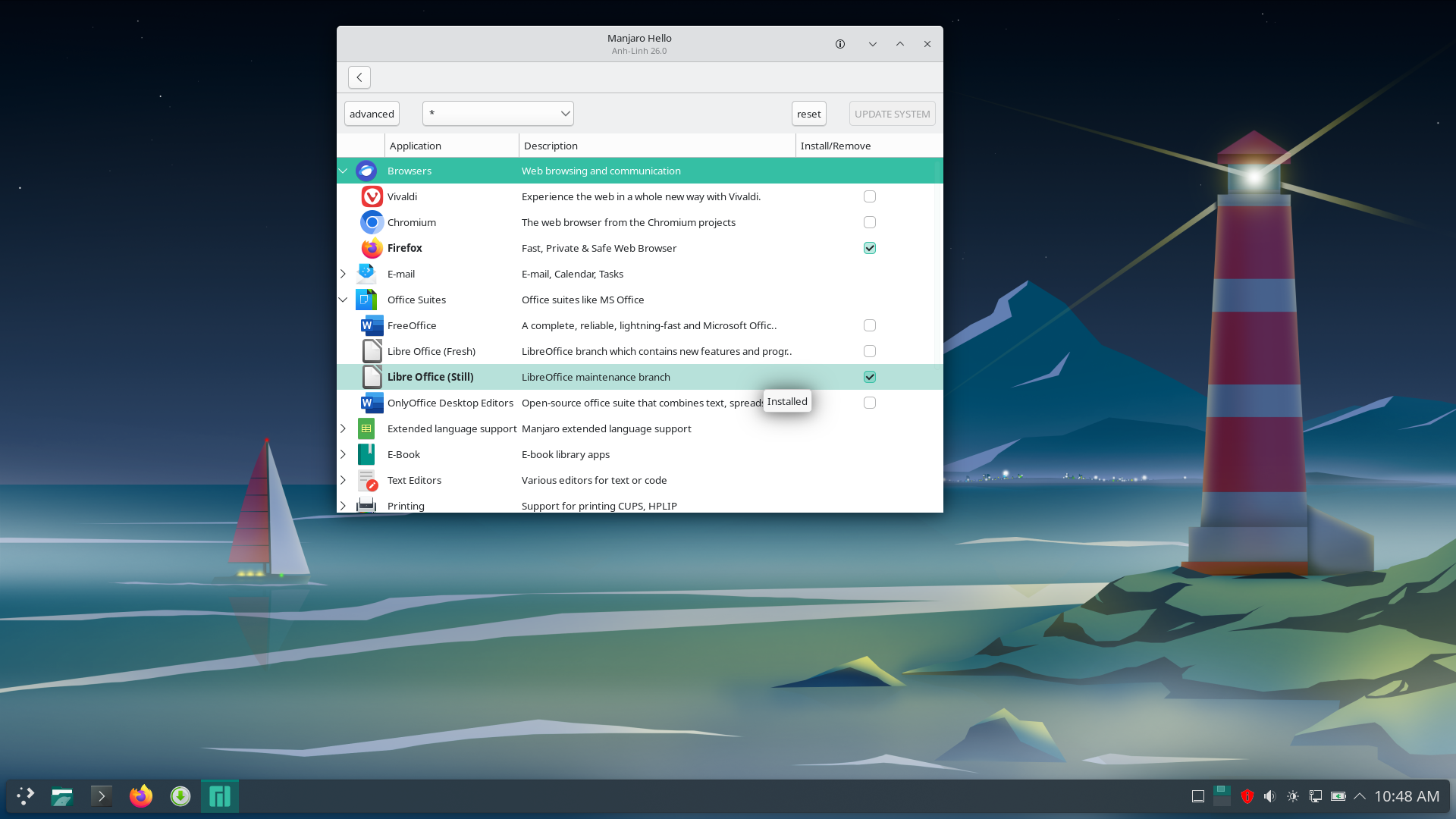Click the Firefox icon in the Browsers list
Viewport: 1456px width, 819px height.
(x=372, y=248)
